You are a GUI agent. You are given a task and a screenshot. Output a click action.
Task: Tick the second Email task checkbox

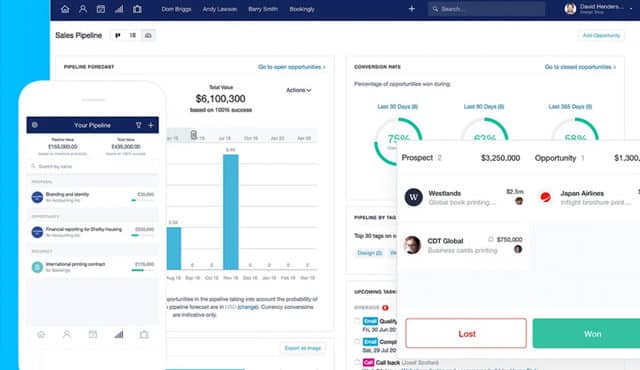pos(357,341)
